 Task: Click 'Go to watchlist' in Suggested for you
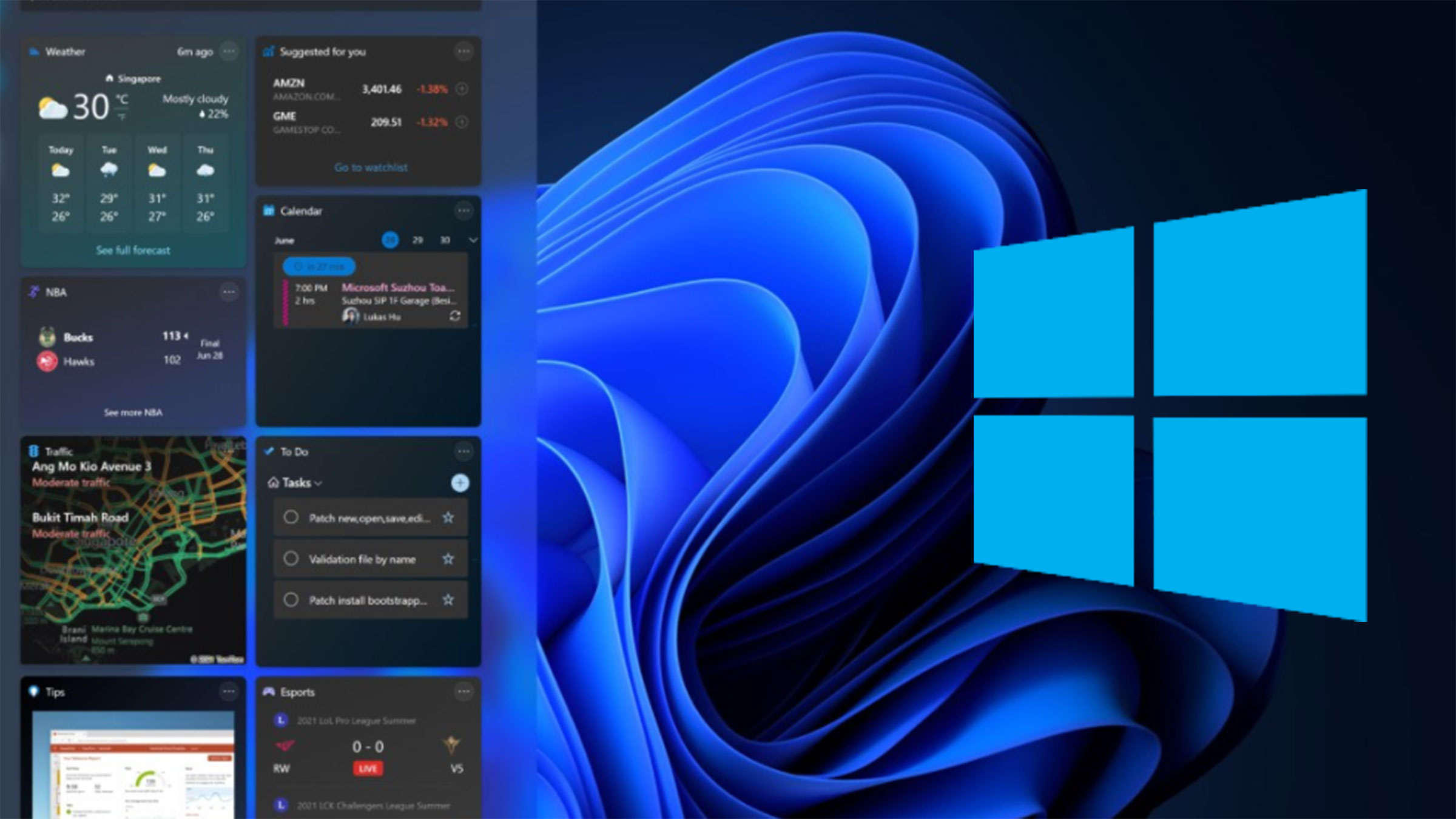coord(370,167)
